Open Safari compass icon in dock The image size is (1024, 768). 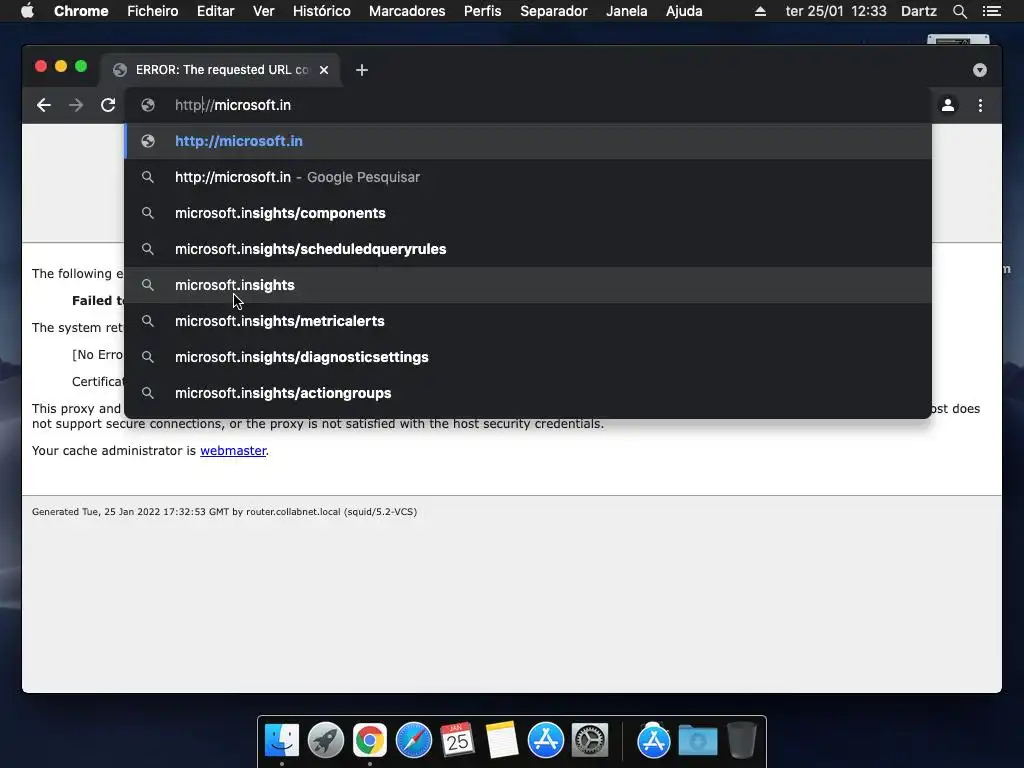point(413,741)
